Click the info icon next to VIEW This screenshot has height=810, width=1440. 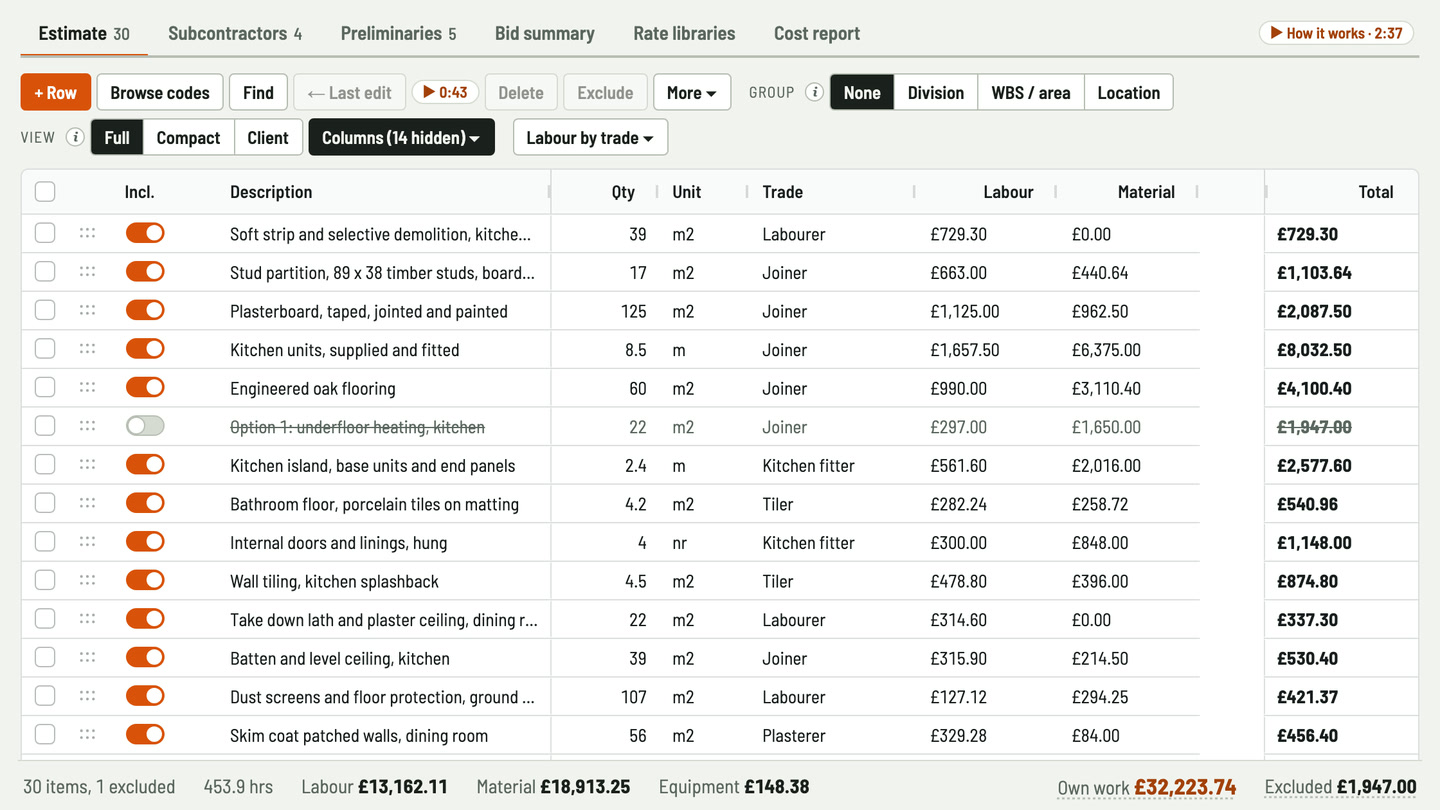(75, 137)
